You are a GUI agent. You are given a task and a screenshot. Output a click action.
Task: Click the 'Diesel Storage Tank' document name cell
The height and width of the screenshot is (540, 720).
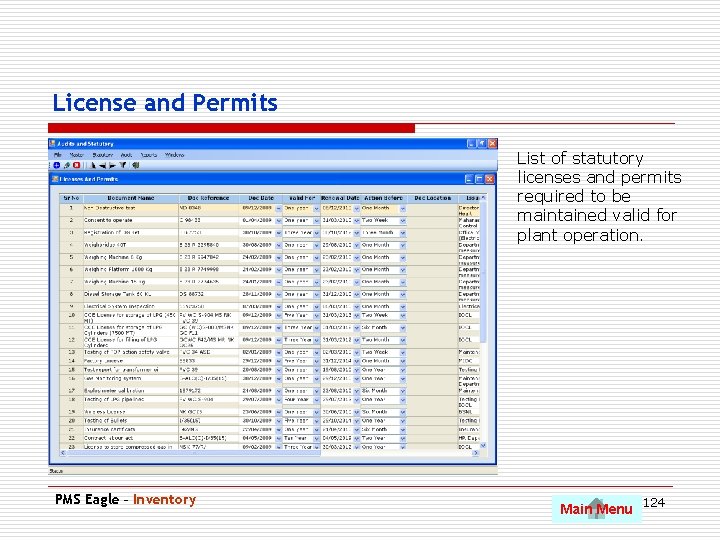point(130,294)
